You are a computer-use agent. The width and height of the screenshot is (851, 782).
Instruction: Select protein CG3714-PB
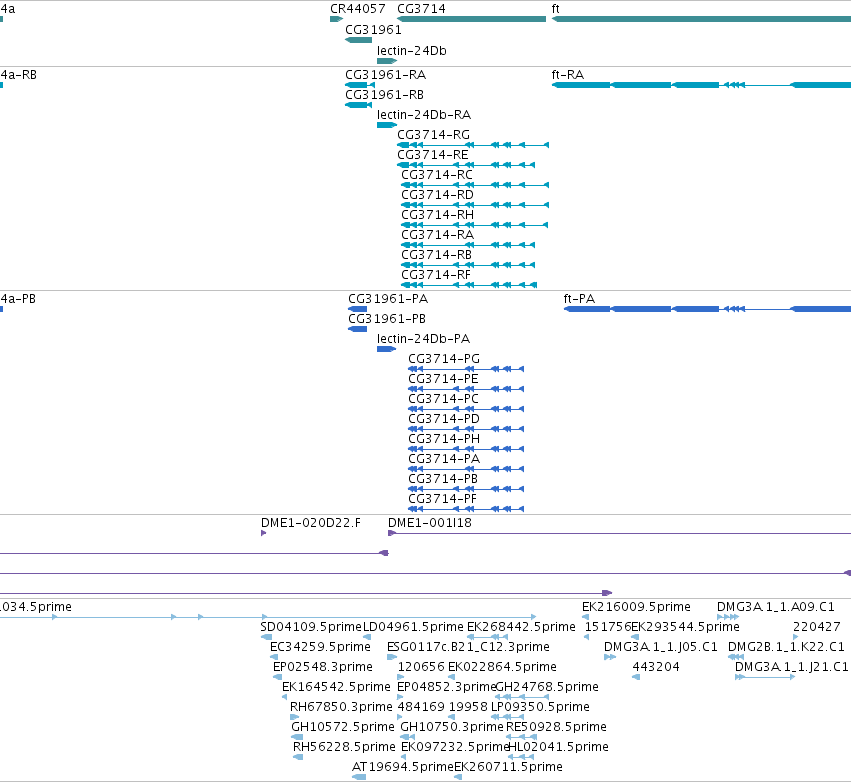[x=466, y=489]
